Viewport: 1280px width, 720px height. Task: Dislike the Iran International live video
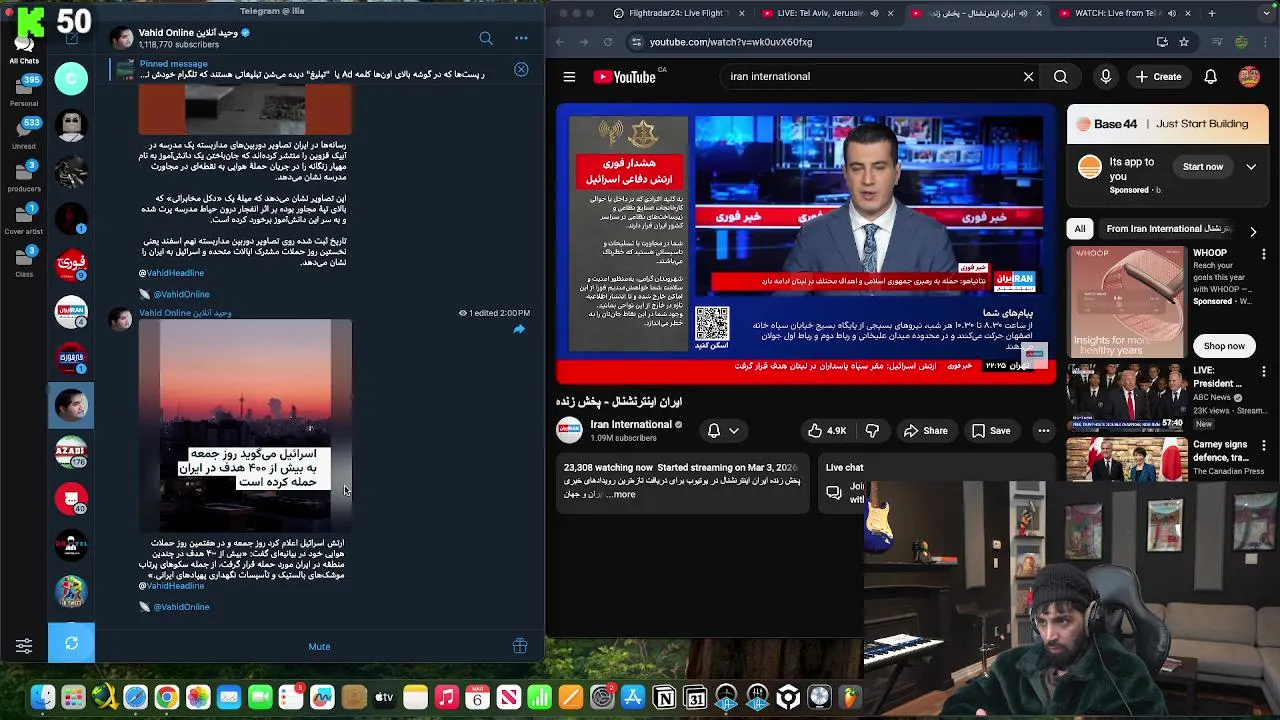pos(872,431)
